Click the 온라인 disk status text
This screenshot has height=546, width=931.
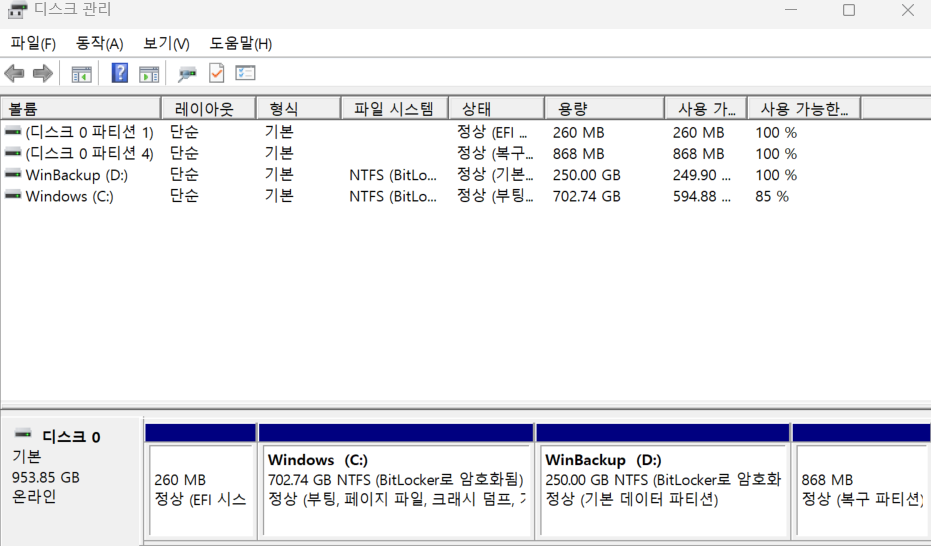[x=34, y=496]
